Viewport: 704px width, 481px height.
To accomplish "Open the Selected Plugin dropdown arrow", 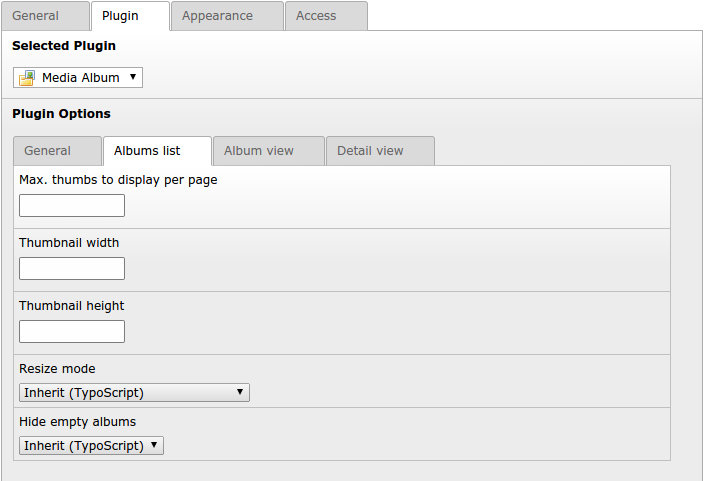I will (133, 77).
